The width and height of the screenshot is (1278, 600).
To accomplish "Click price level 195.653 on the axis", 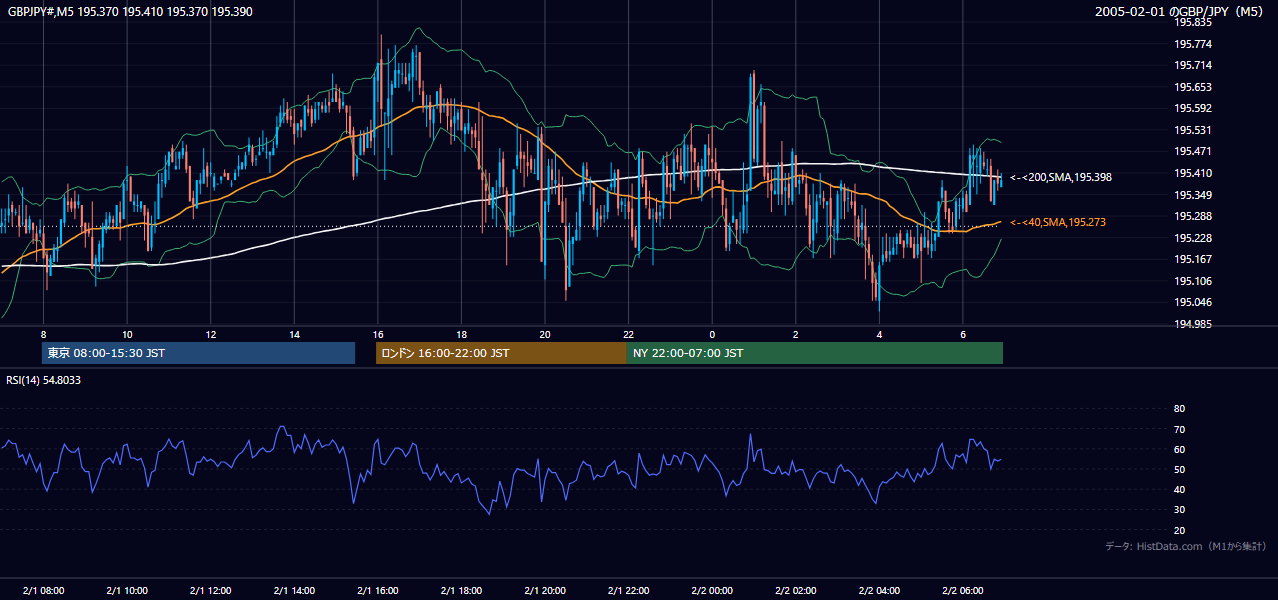I will click(x=1193, y=87).
